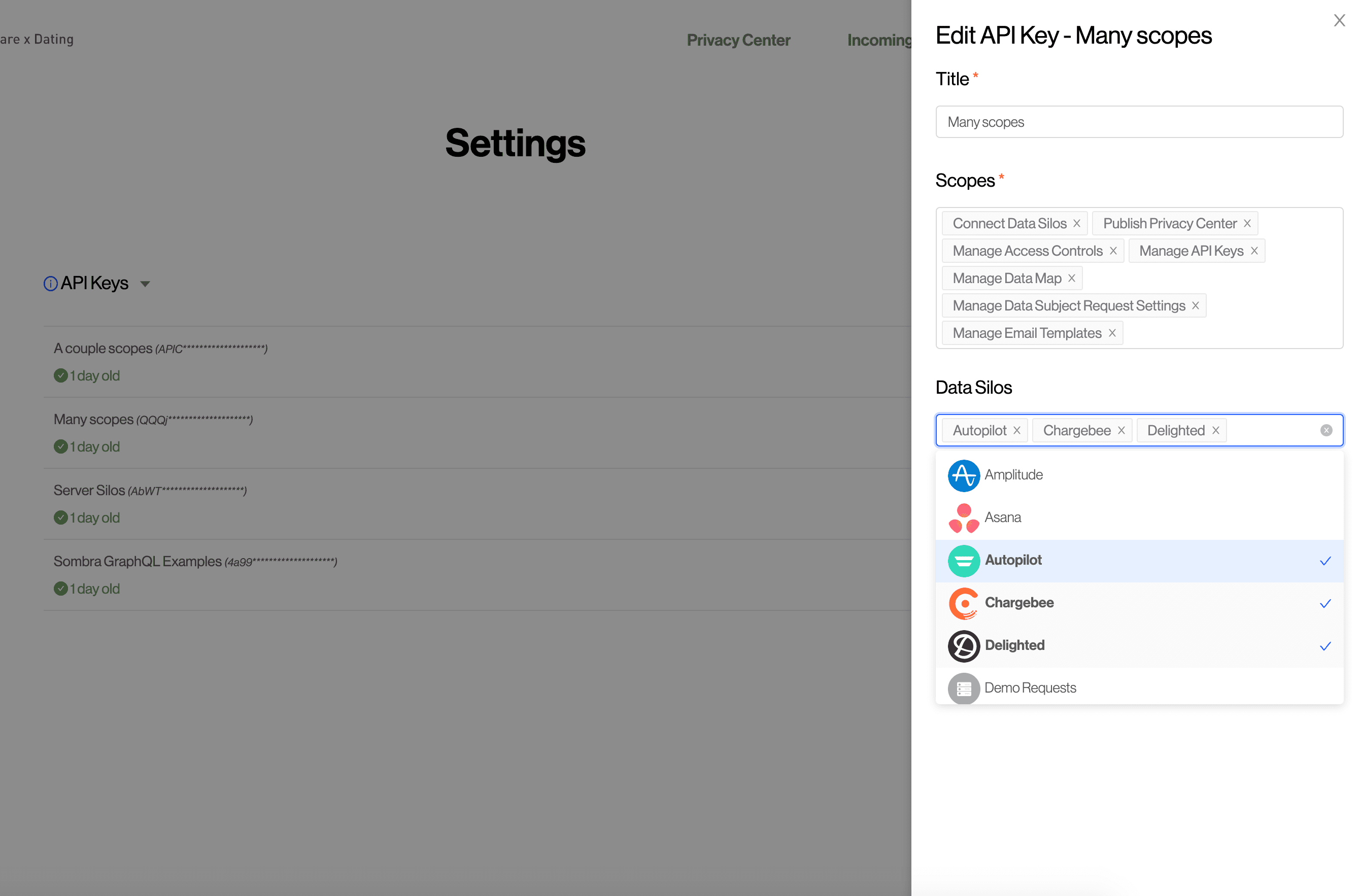Open the Privacy Center tab
Screen dimensions: 1360x896
[738, 40]
